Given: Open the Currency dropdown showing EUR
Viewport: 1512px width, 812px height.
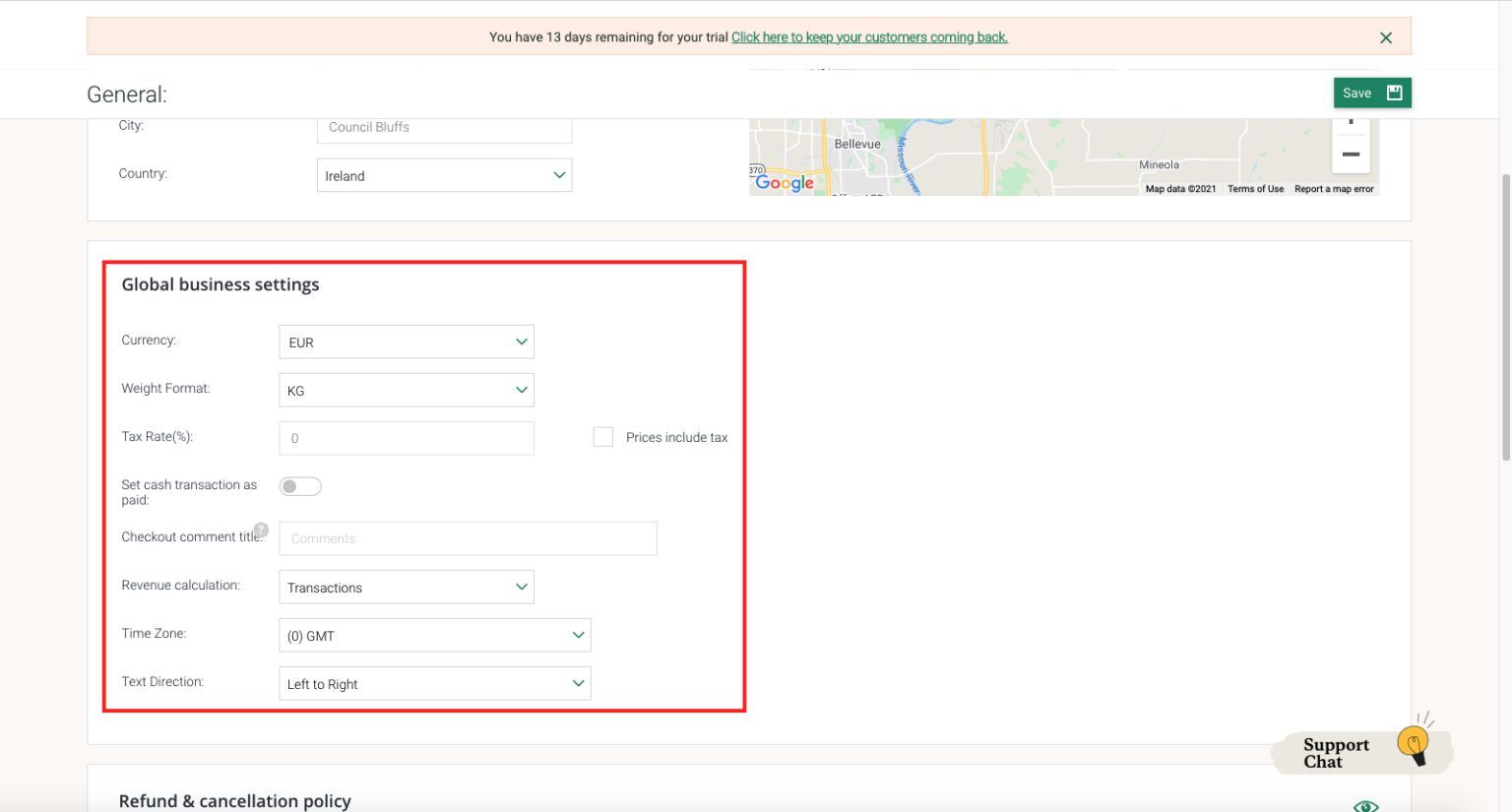Looking at the screenshot, I should pos(407,342).
